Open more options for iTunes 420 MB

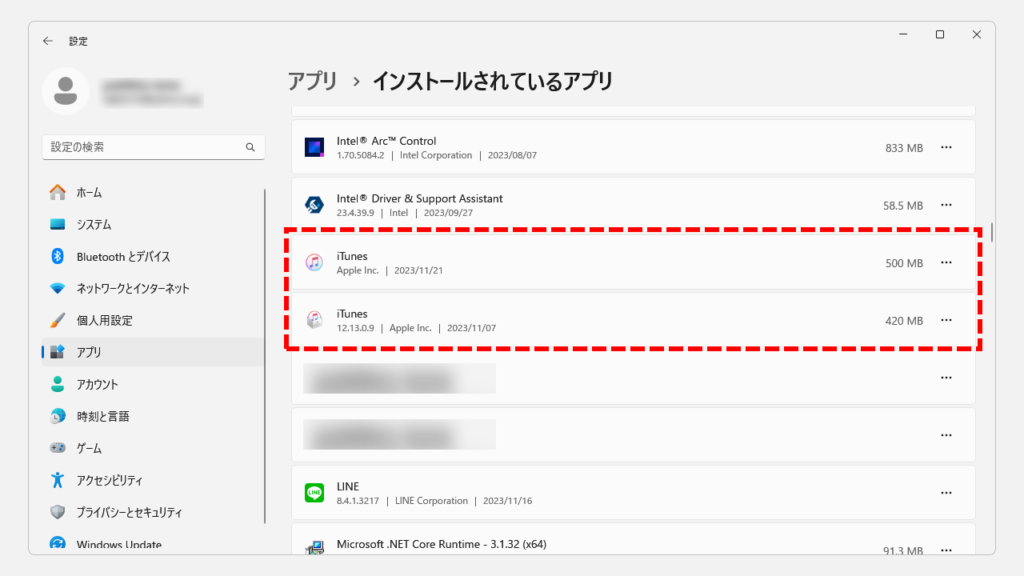coord(946,321)
